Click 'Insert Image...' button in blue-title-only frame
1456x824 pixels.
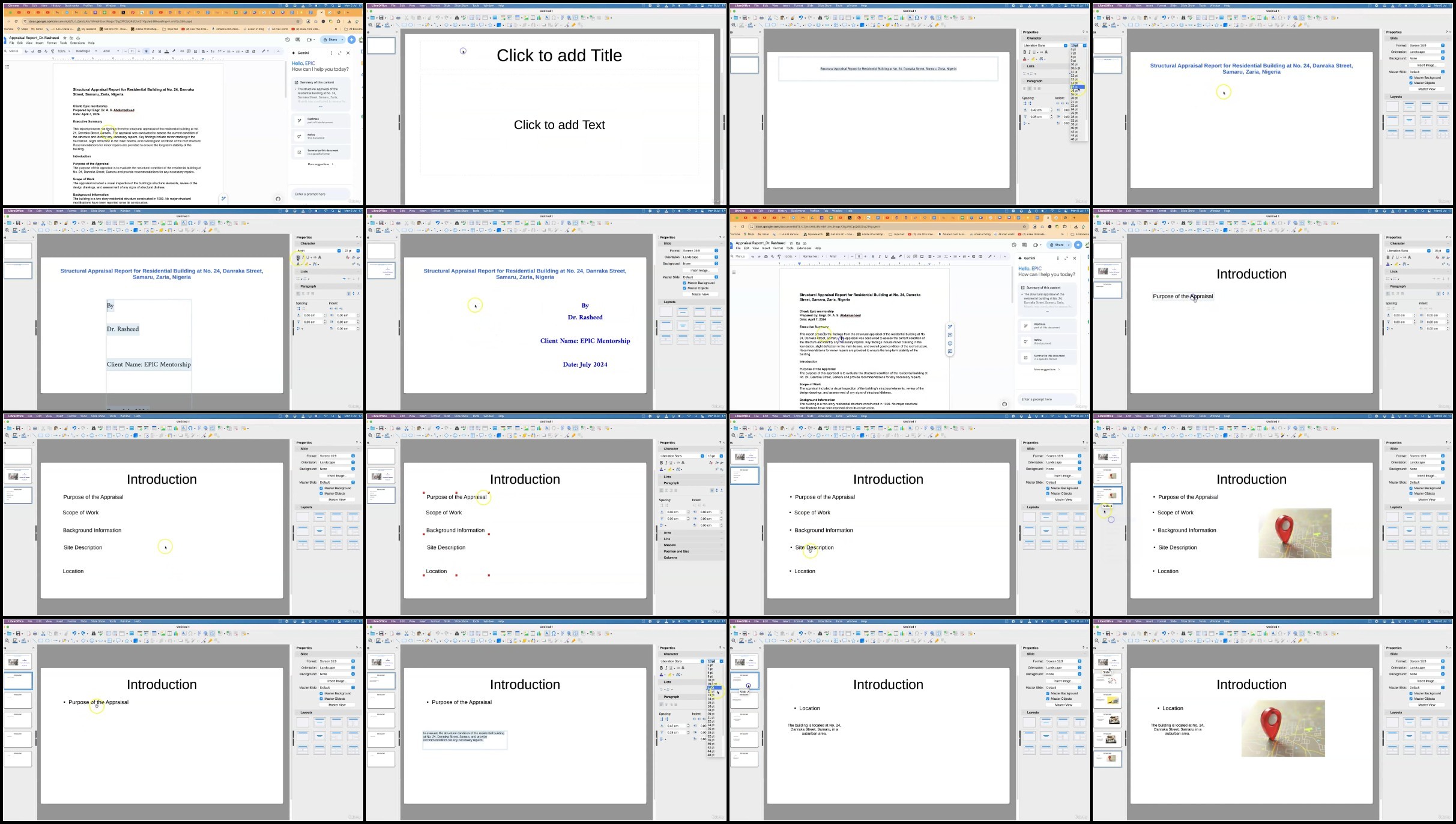pyautogui.click(x=1427, y=65)
